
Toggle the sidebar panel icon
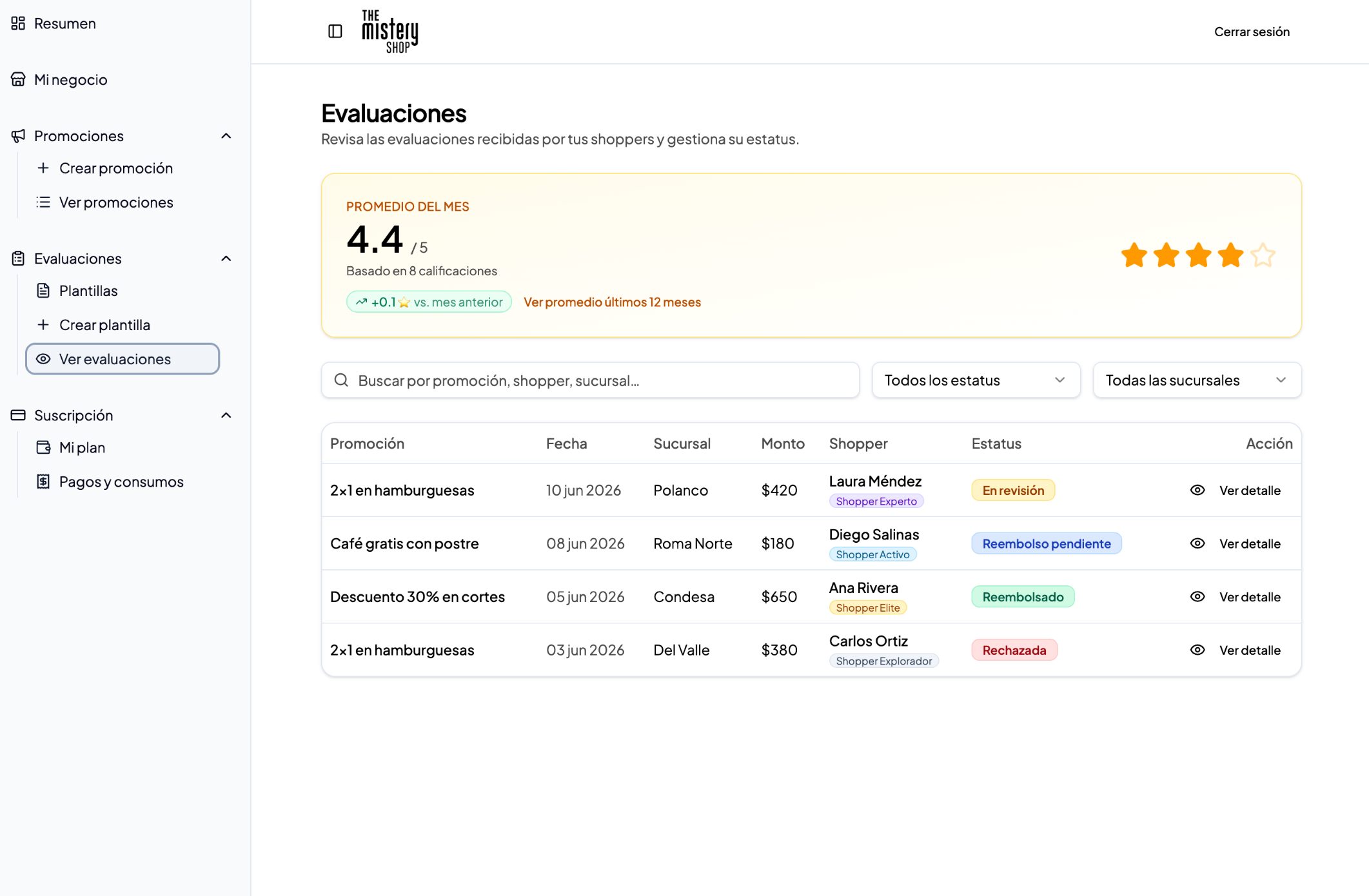[335, 31]
